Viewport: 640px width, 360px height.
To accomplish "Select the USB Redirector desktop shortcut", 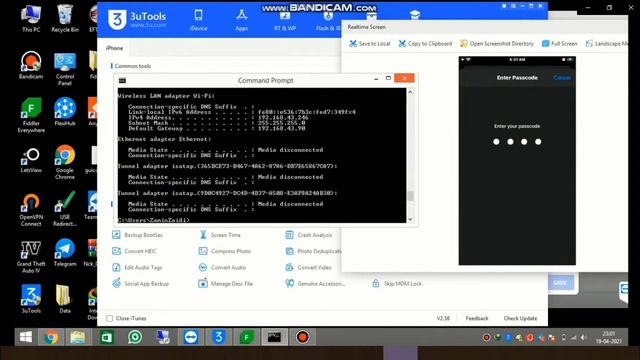I will [65, 209].
